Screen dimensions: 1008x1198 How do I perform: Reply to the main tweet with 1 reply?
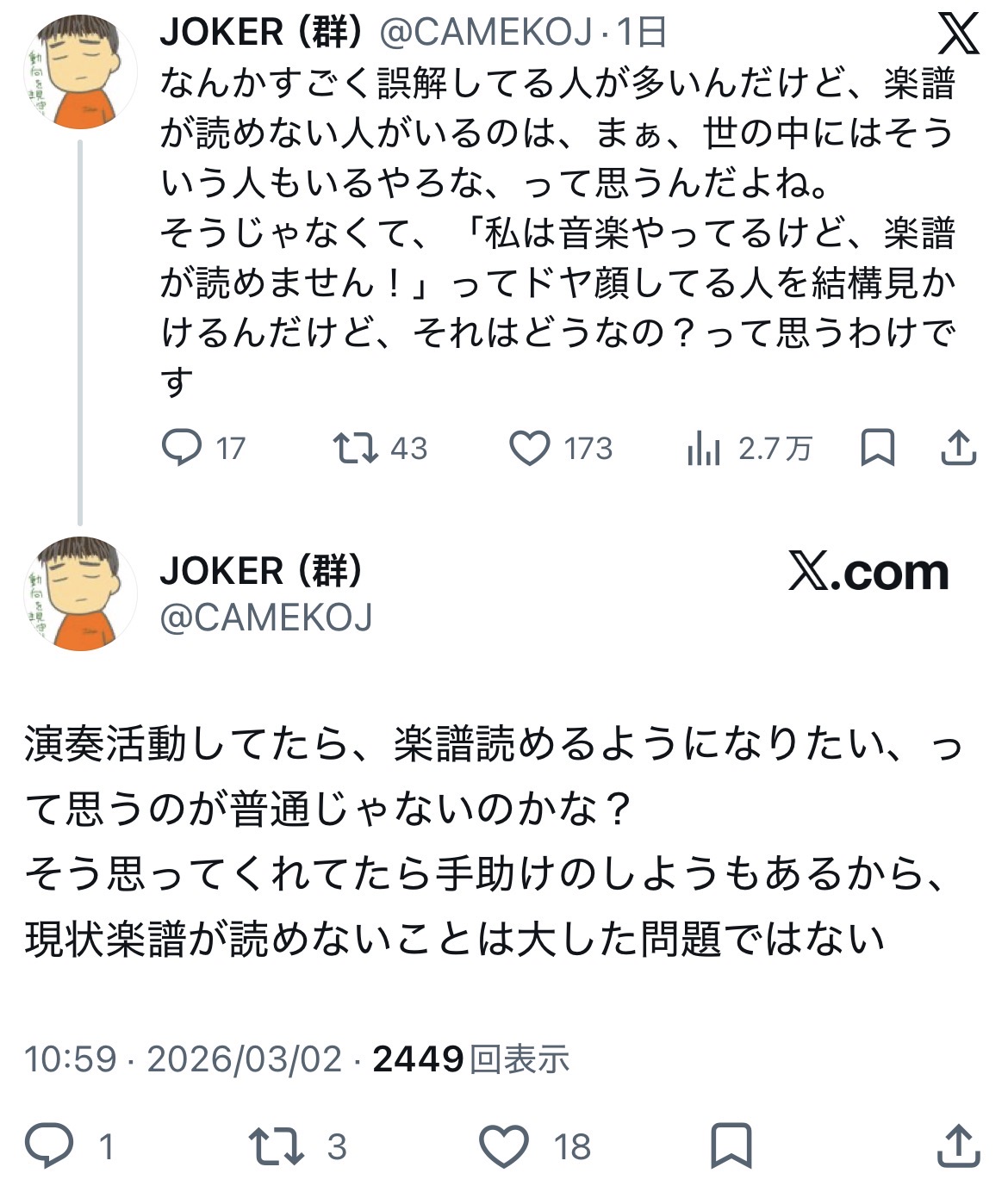pos(49,1145)
